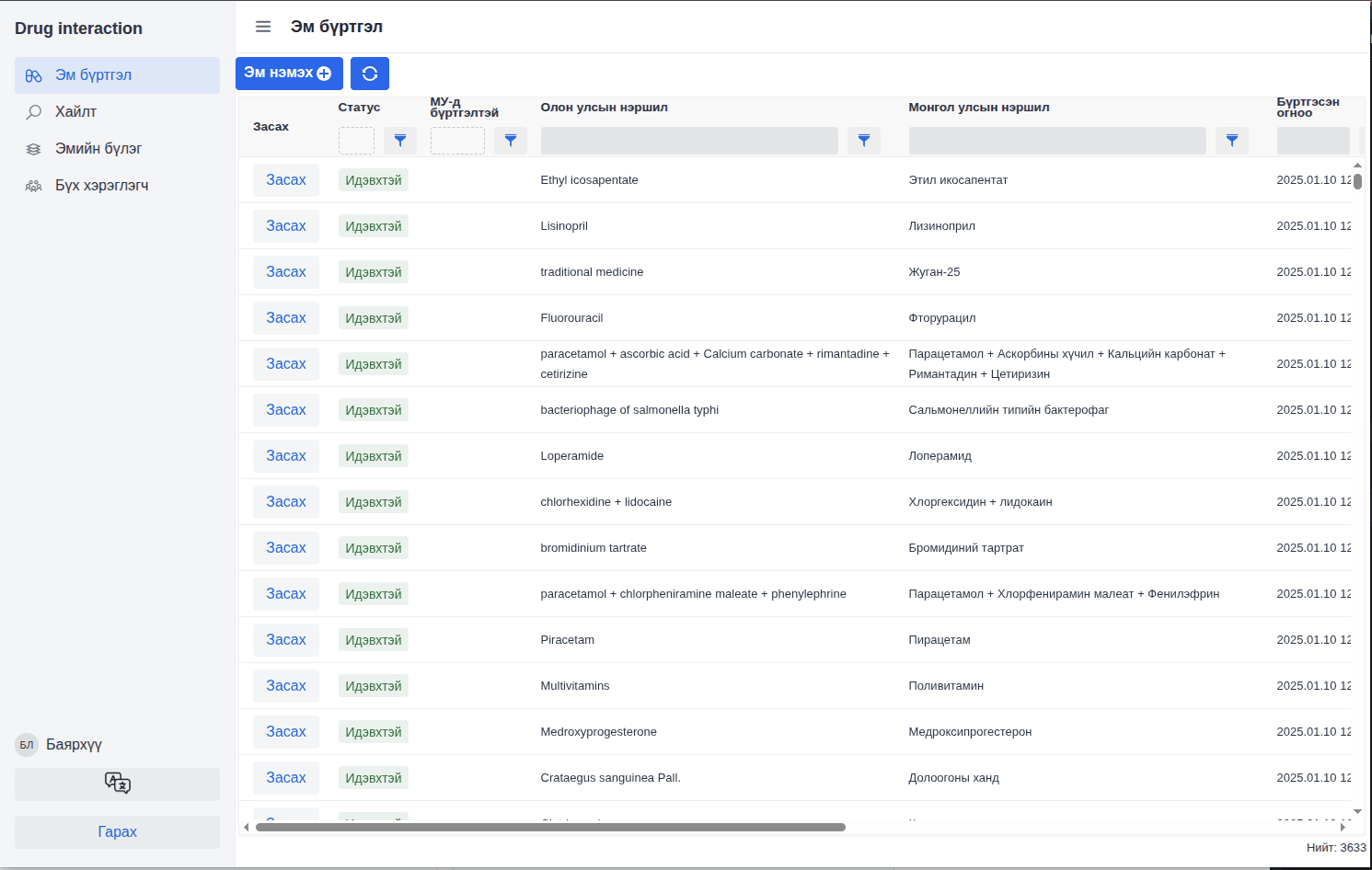Click the Олон улсын нэршил search field
This screenshot has height=870, width=1372.
pyautogui.click(x=689, y=141)
